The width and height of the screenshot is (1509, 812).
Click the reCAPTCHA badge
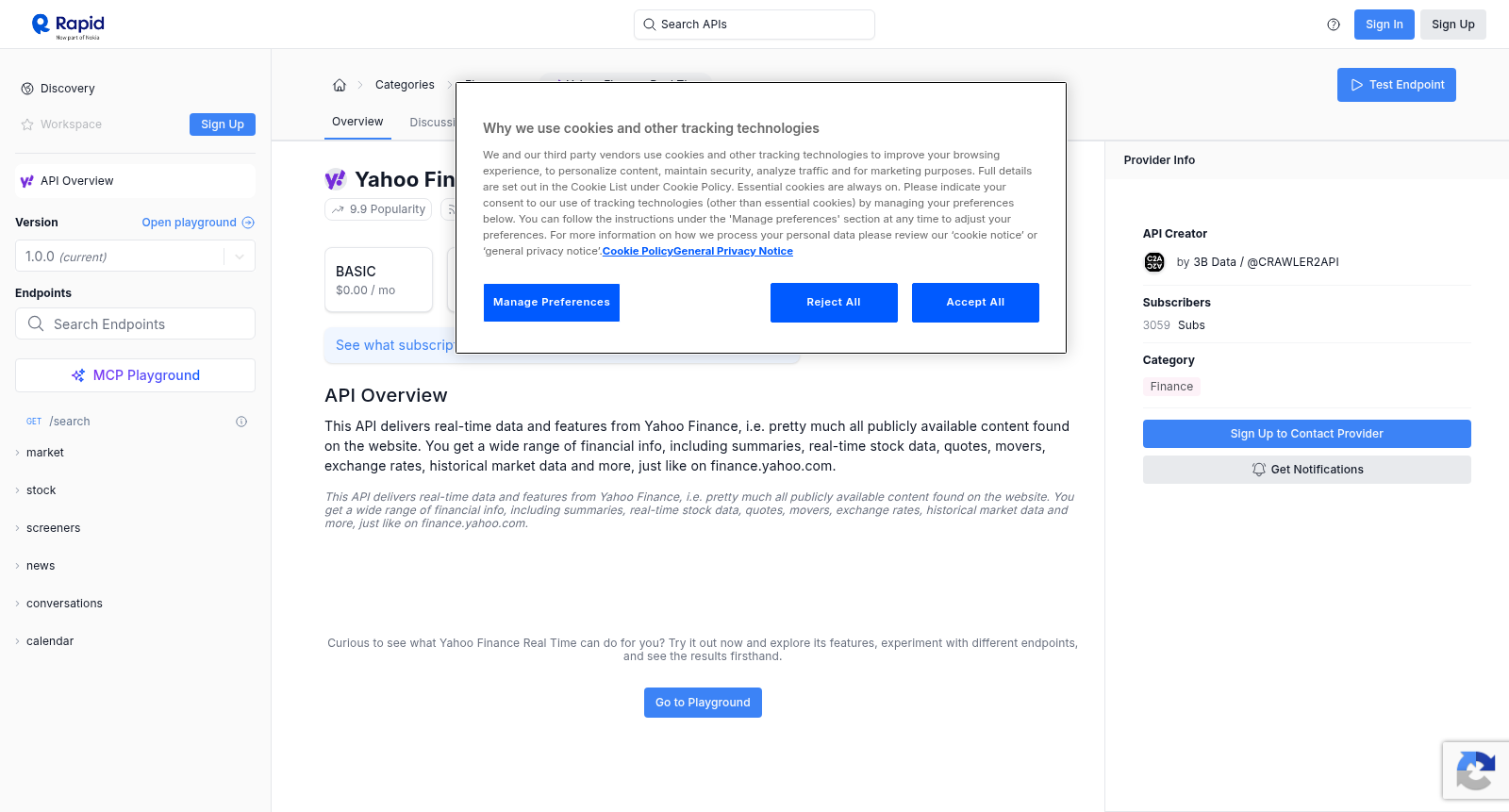tap(1476, 771)
